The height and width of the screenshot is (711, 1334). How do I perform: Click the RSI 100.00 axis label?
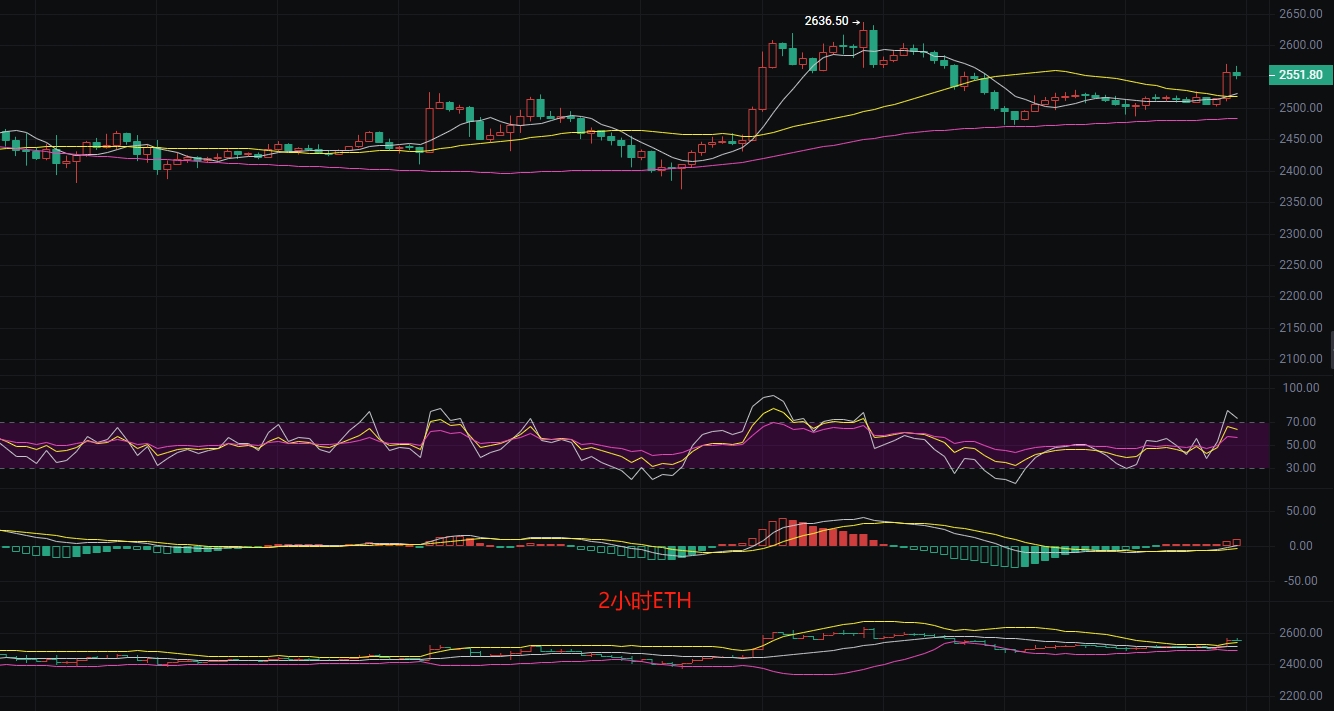[1300, 388]
